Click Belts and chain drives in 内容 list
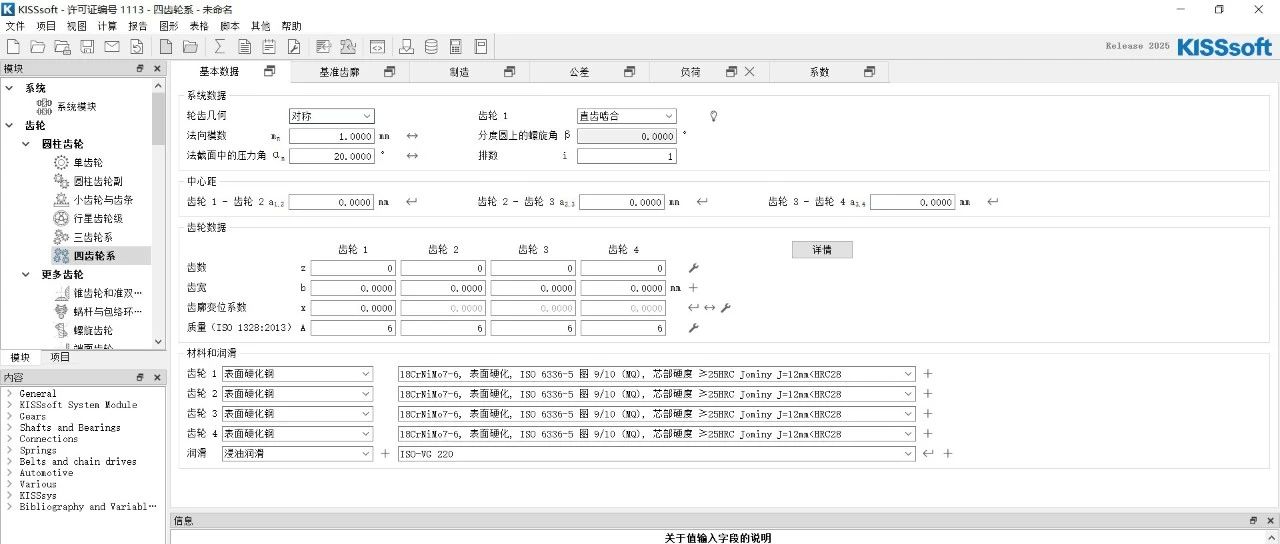1280x544 pixels. (78, 461)
